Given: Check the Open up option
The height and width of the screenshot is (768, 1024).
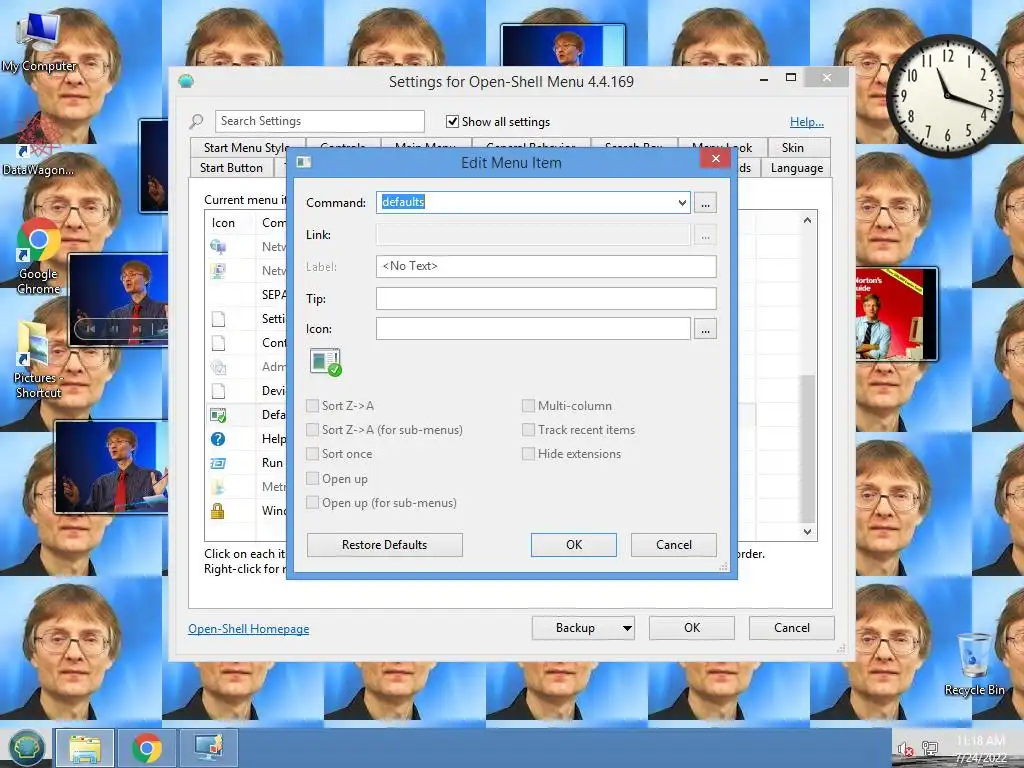Looking at the screenshot, I should [x=312, y=479].
